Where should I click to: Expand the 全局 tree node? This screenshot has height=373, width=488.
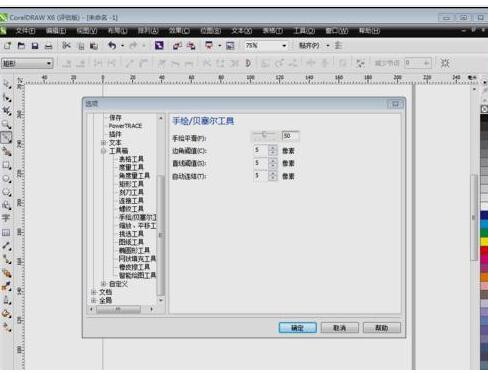(94, 301)
